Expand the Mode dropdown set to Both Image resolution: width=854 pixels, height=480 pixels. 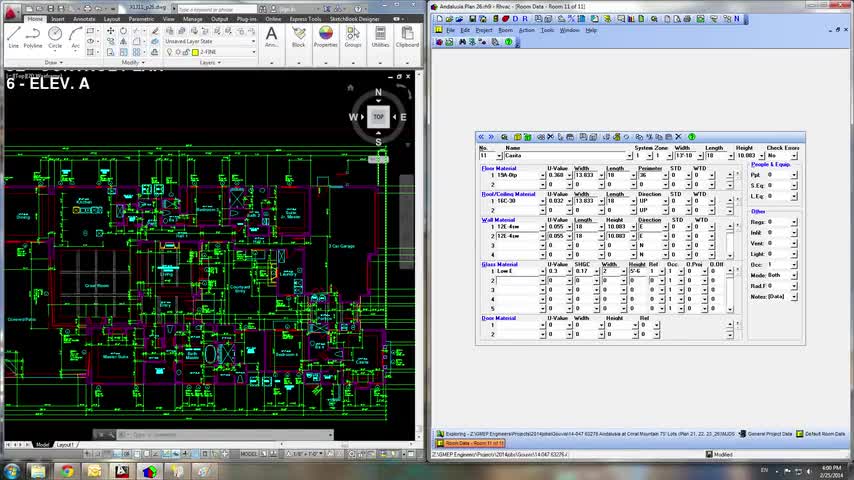click(x=794, y=274)
